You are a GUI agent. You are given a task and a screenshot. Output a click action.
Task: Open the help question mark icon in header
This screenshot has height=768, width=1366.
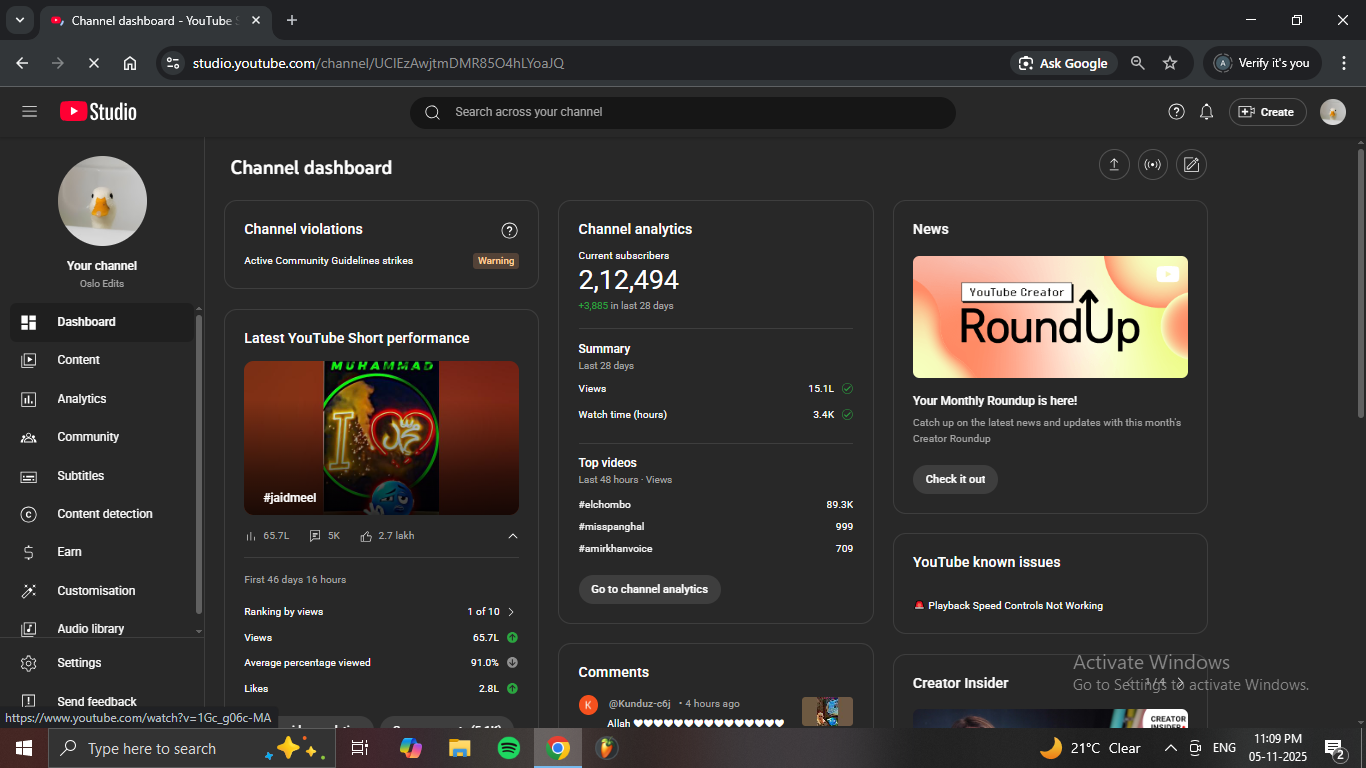[x=1176, y=112]
